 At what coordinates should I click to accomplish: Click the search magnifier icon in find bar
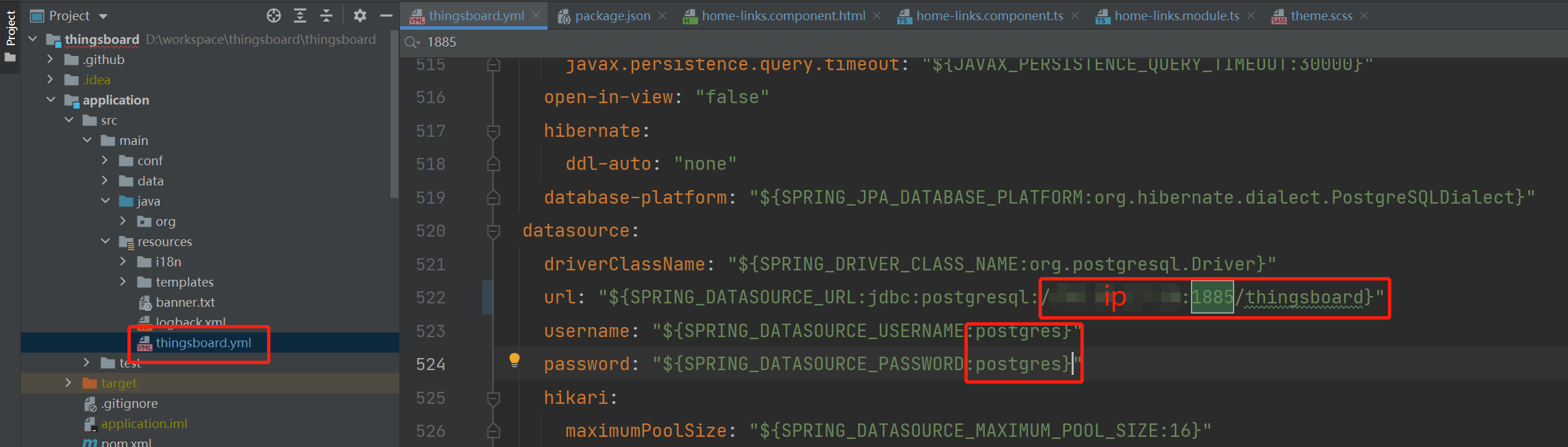pyautogui.click(x=411, y=42)
